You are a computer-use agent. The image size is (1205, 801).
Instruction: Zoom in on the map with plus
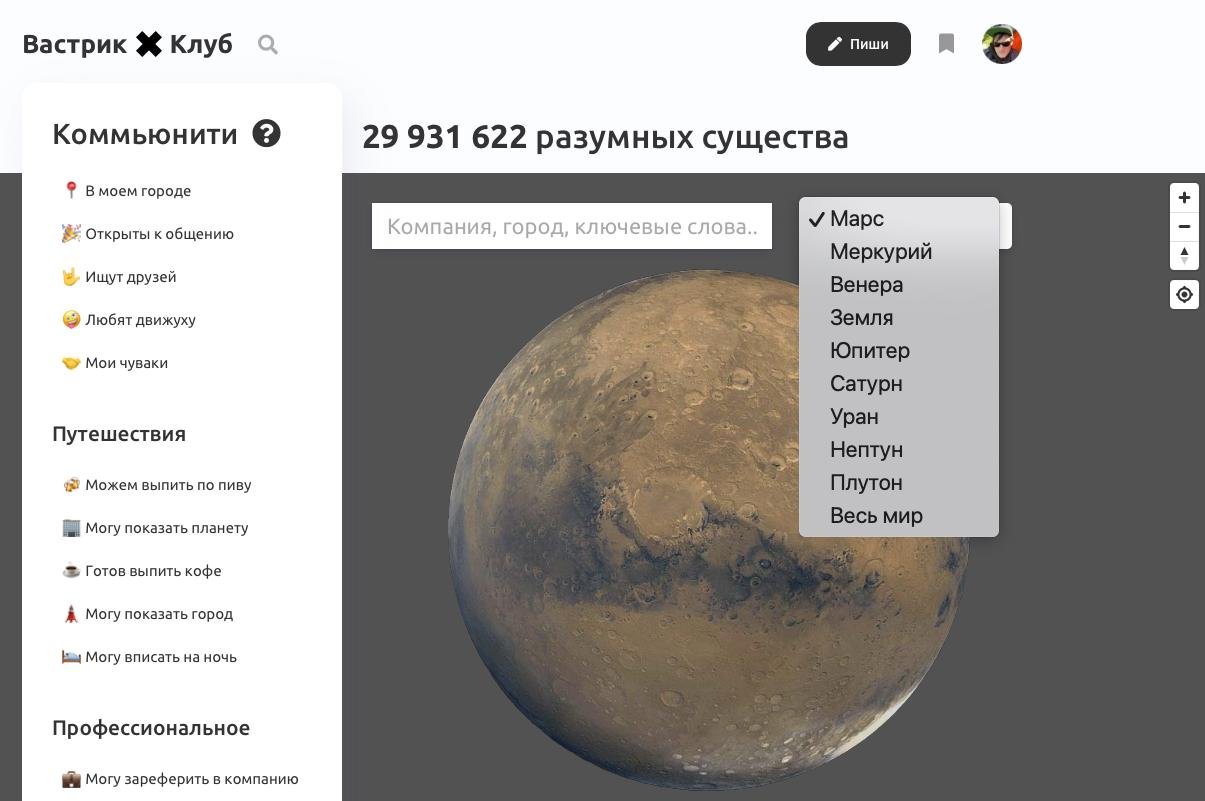(1184, 198)
